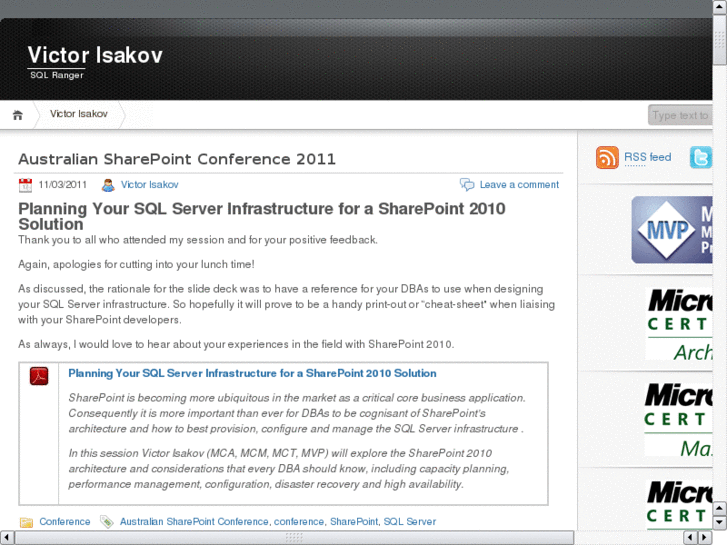Click the folder icon beside Conference

pos(26,522)
